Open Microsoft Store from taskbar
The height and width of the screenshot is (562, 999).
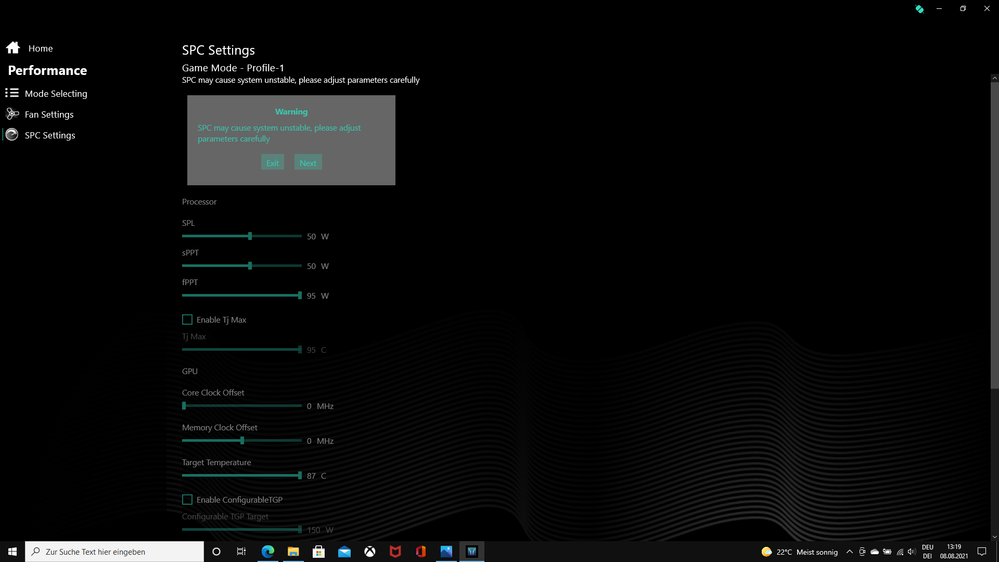[319, 552]
